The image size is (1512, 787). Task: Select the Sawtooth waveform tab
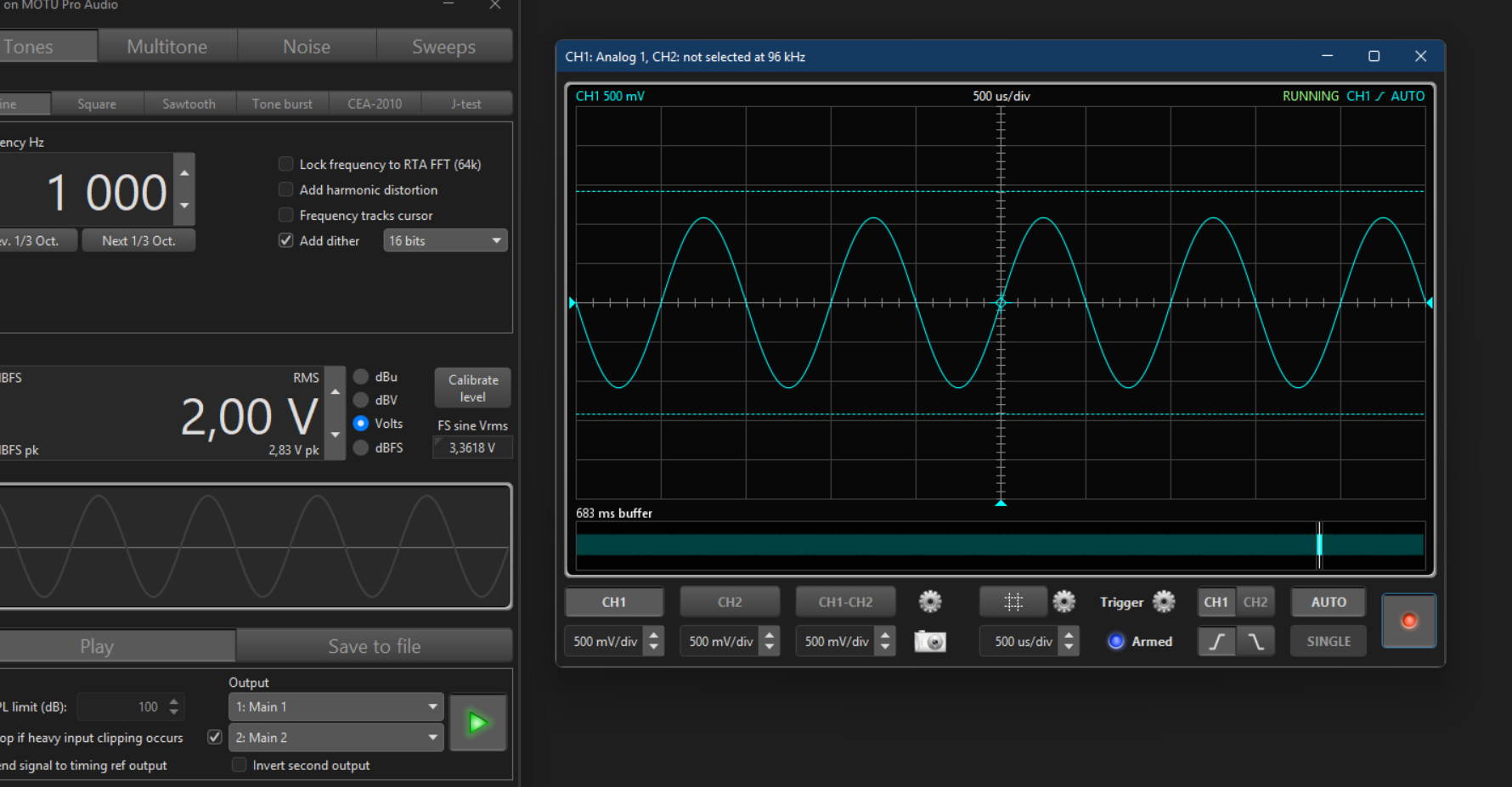pos(189,104)
